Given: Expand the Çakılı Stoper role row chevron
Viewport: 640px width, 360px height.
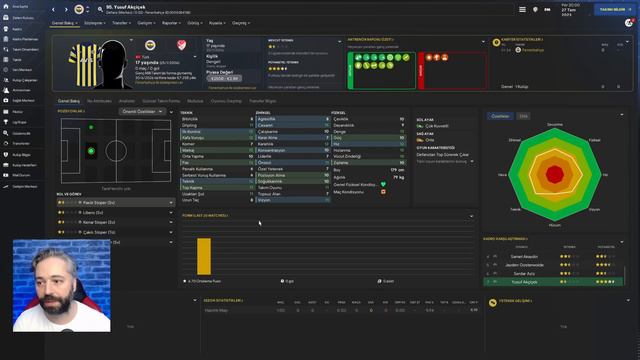Looking at the screenshot, I should click(171, 232).
